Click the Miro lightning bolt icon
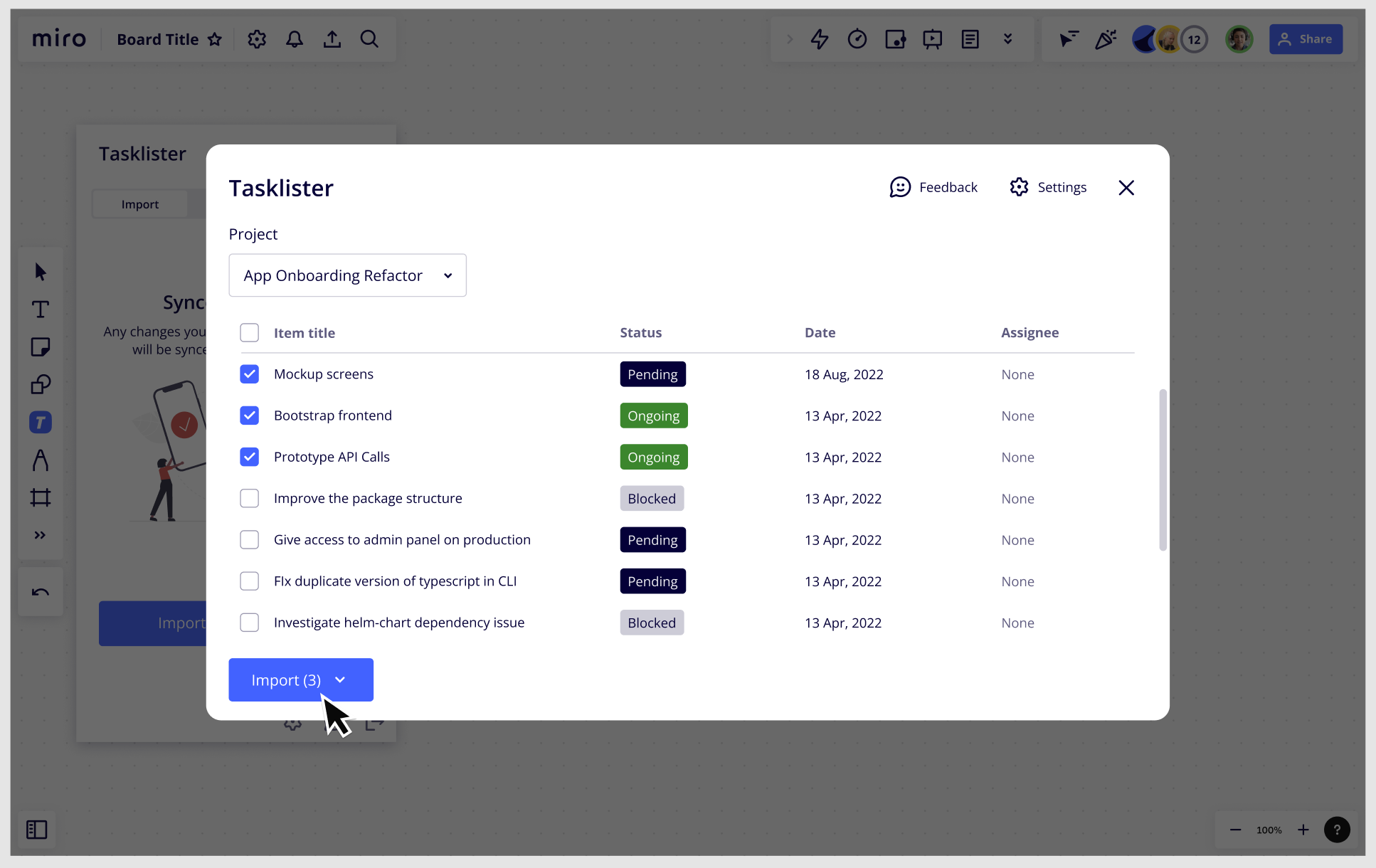This screenshot has height=868, width=1376. pyautogui.click(x=820, y=39)
